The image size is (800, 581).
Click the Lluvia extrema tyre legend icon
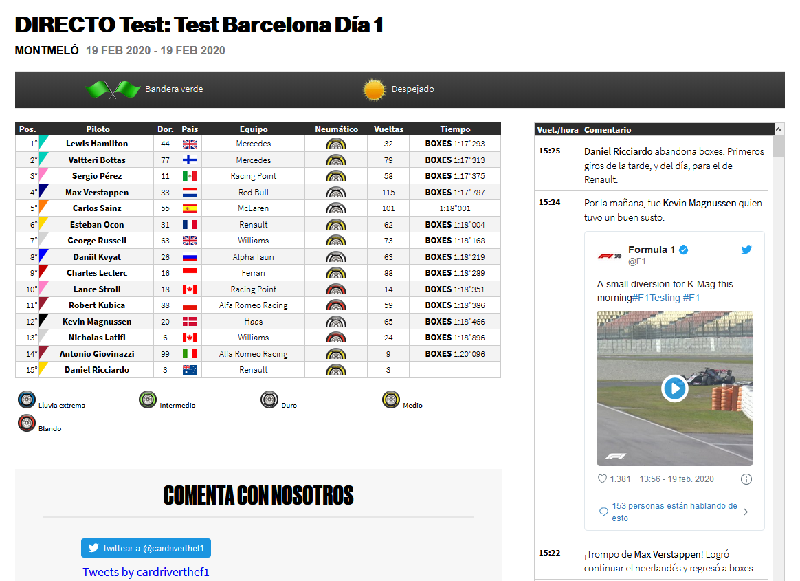pos(27,399)
